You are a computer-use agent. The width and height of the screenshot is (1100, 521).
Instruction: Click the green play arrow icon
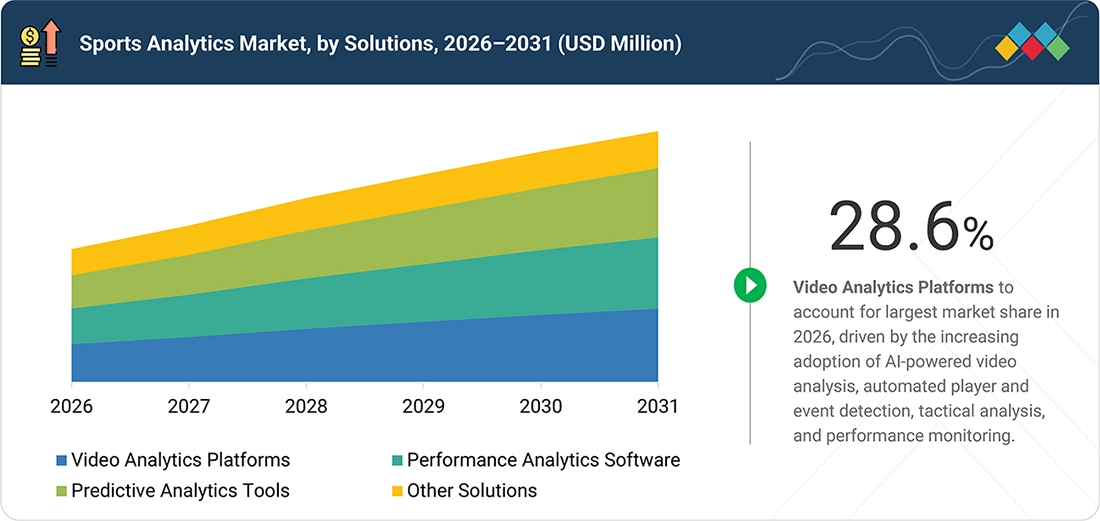pyautogui.click(x=751, y=285)
